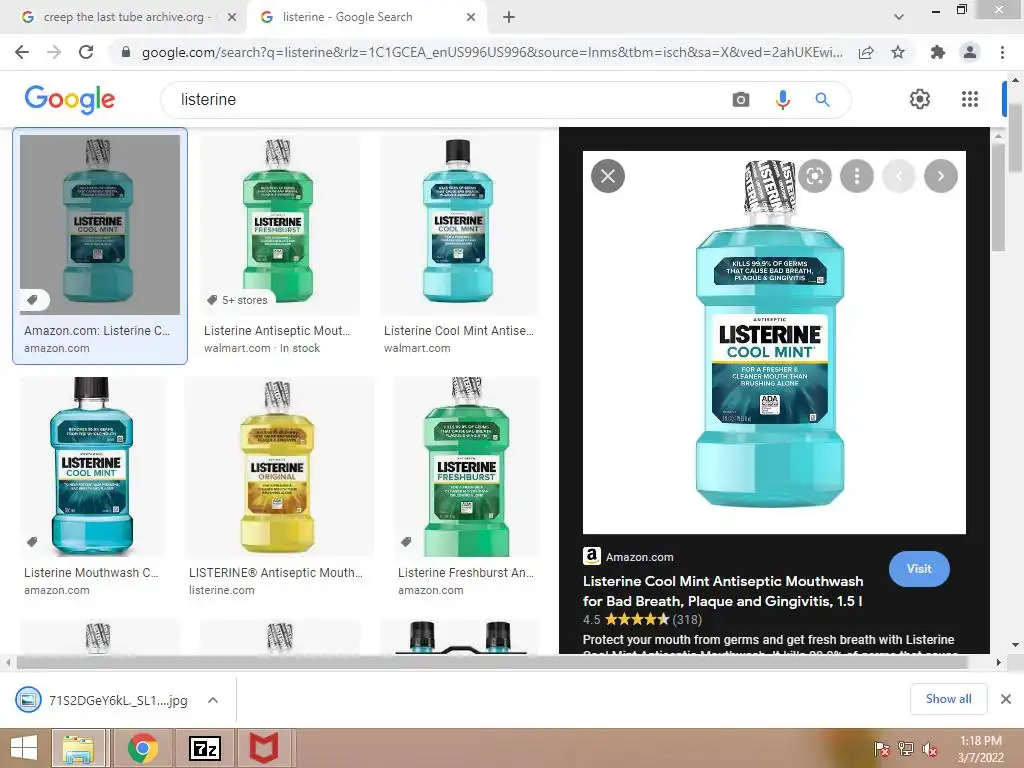Open the Extensions puzzle icon
The width and height of the screenshot is (1024, 768).
[938, 52]
